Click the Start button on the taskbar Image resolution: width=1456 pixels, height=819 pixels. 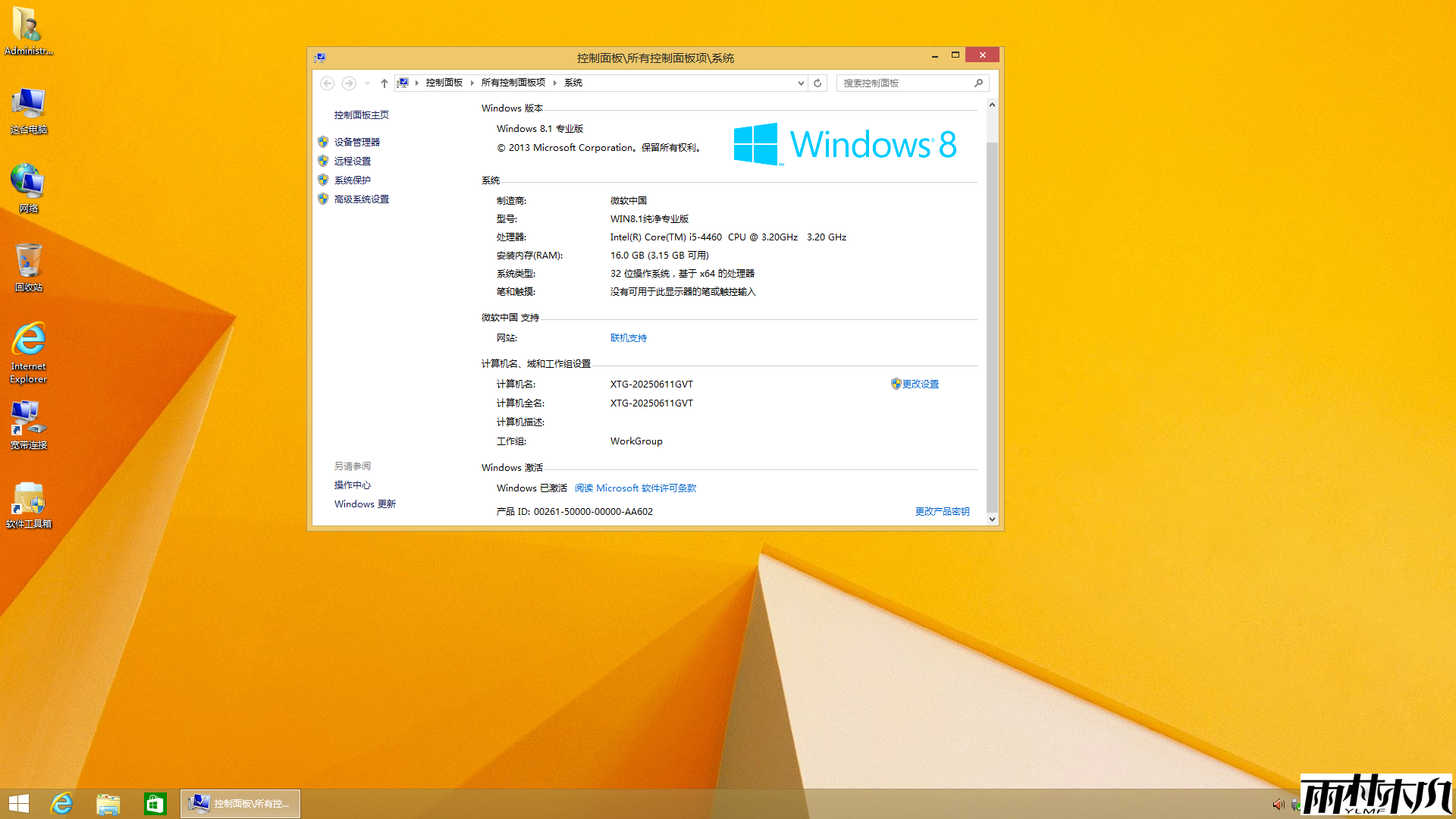(x=19, y=804)
